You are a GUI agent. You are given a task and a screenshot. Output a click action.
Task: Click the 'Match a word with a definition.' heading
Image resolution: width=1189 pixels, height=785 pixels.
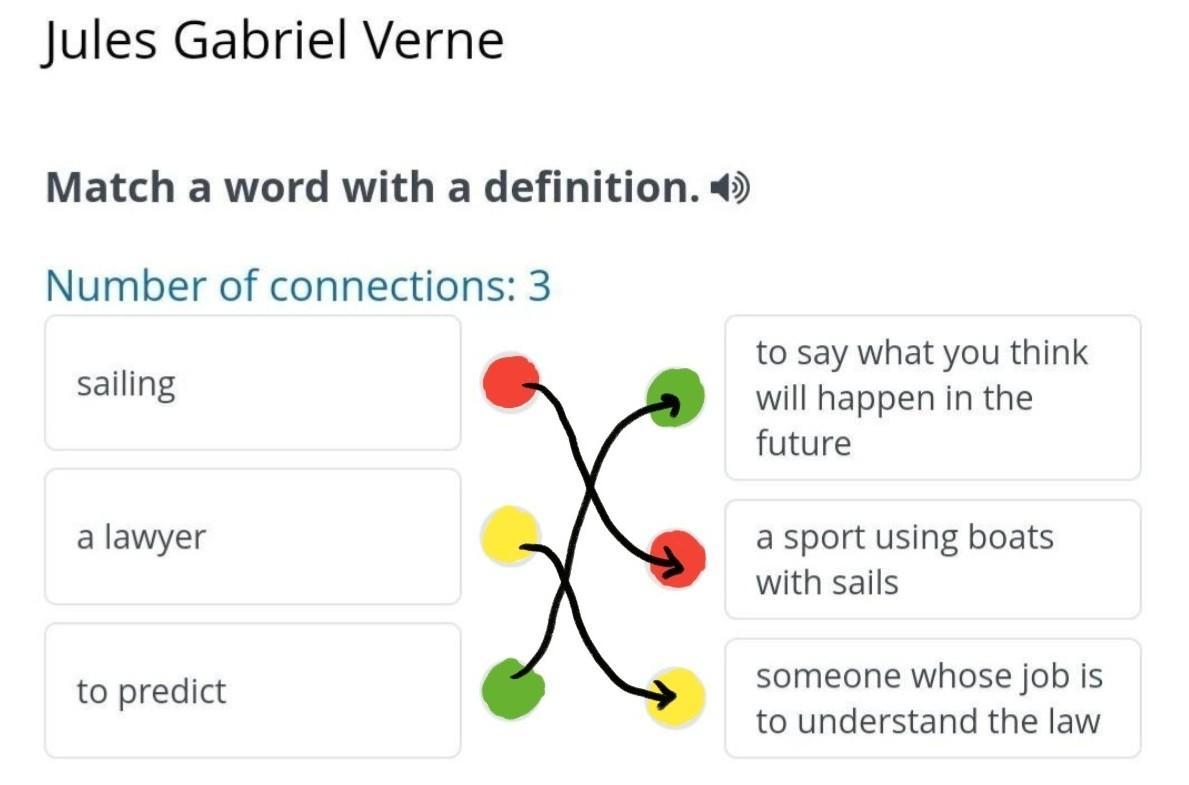click(x=372, y=187)
